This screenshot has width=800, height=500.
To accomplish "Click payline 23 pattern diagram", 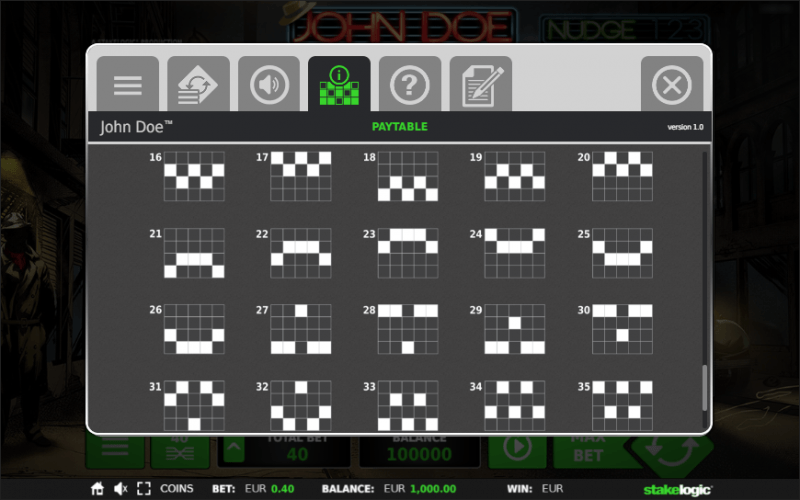I will click(x=408, y=253).
